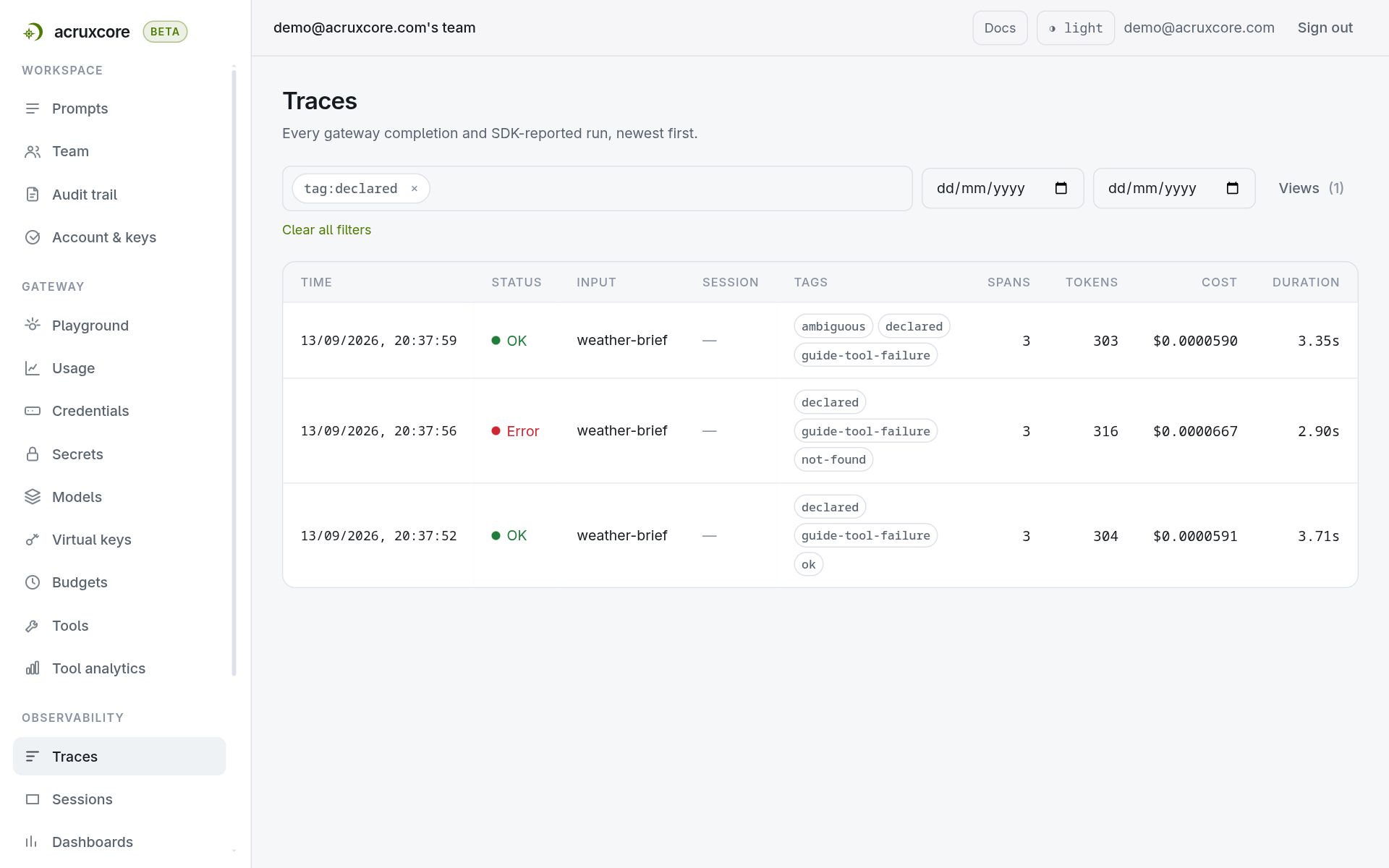Click the Models layers icon
This screenshot has height=868, width=1389.
coord(33,496)
